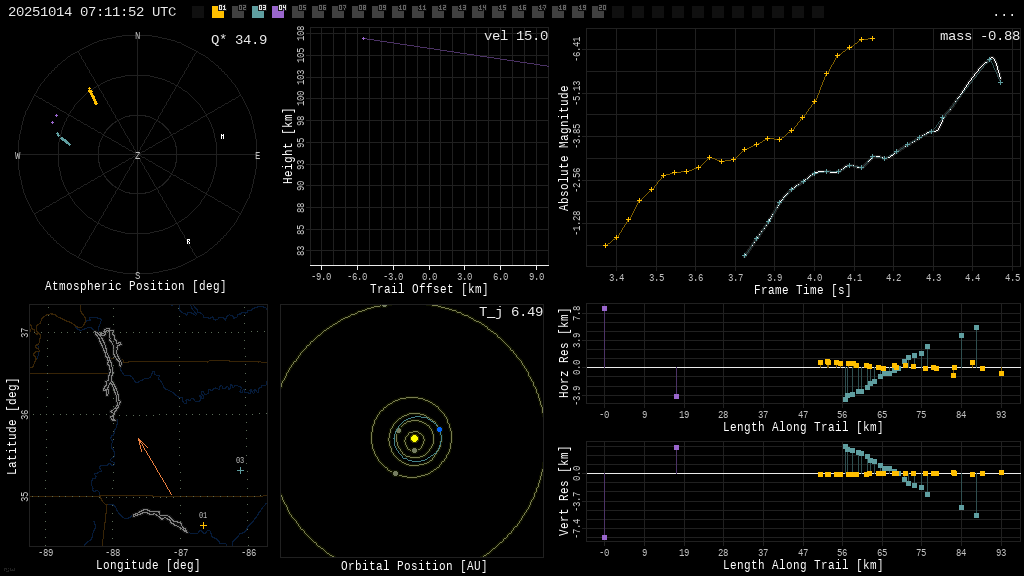The height and width of the screenshot is (576, 1024).
Task: Click the vel 15.0 label
Action: (x=516, y=36)
